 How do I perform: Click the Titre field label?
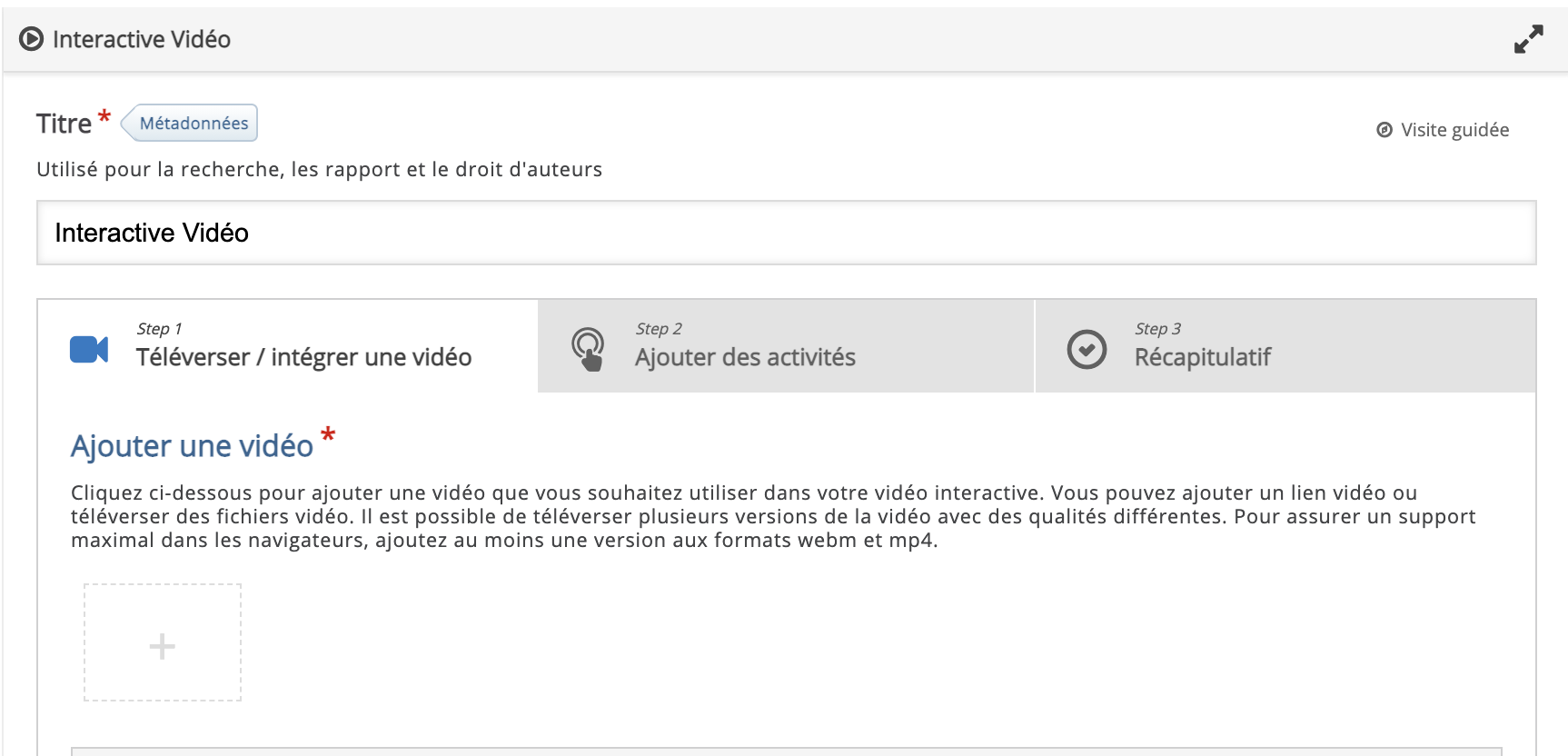click(x=64, y=124)
